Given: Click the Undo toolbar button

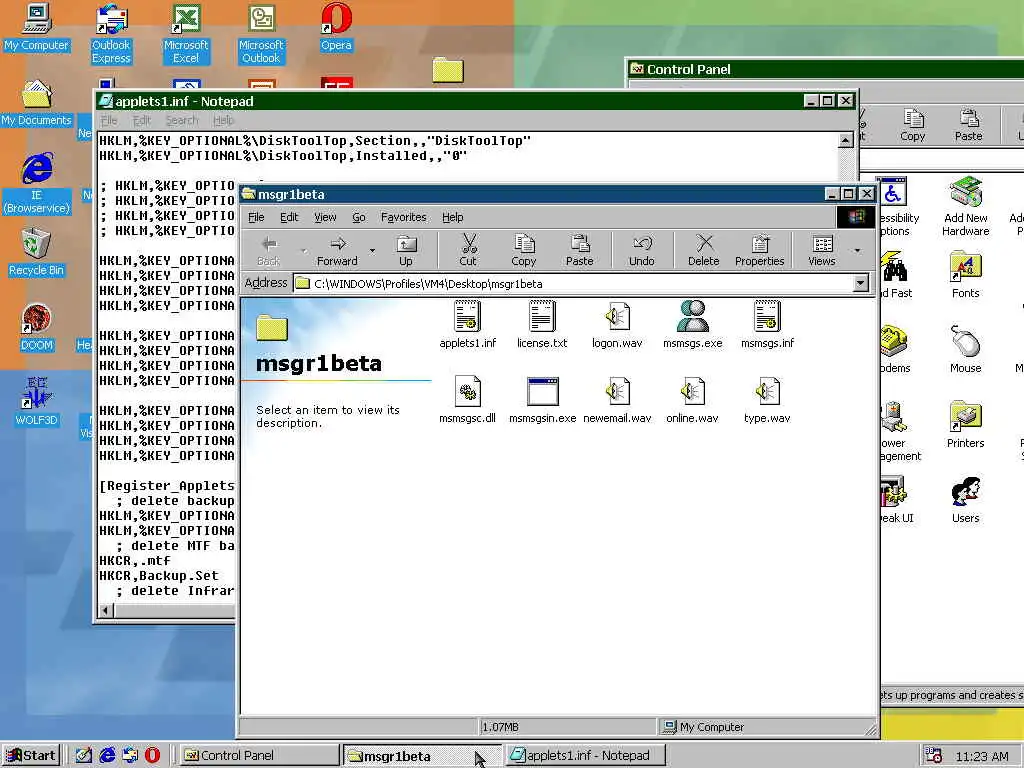Looking at the screenshot, I should (641, 251).
